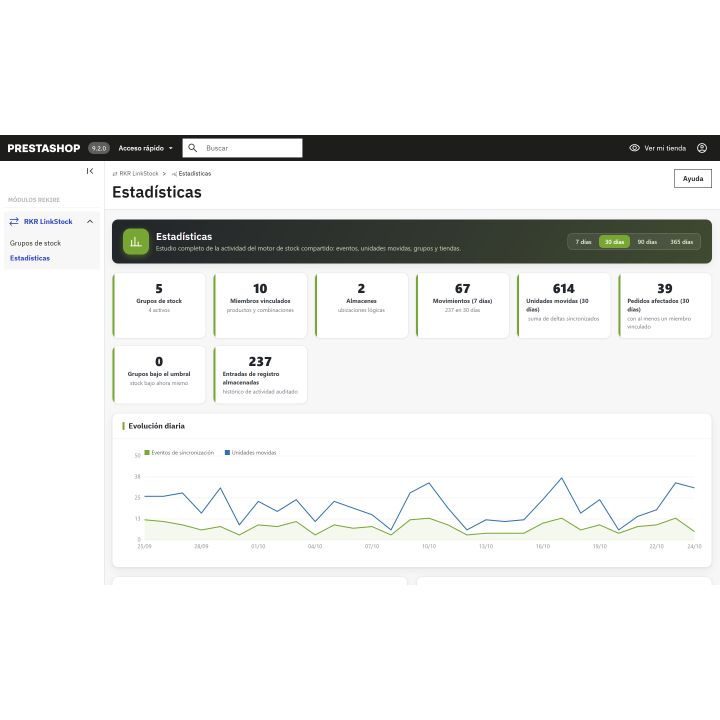Click the Movimientos (7 días) card
The image size is (720, 720).
click(x=462, y=305)
